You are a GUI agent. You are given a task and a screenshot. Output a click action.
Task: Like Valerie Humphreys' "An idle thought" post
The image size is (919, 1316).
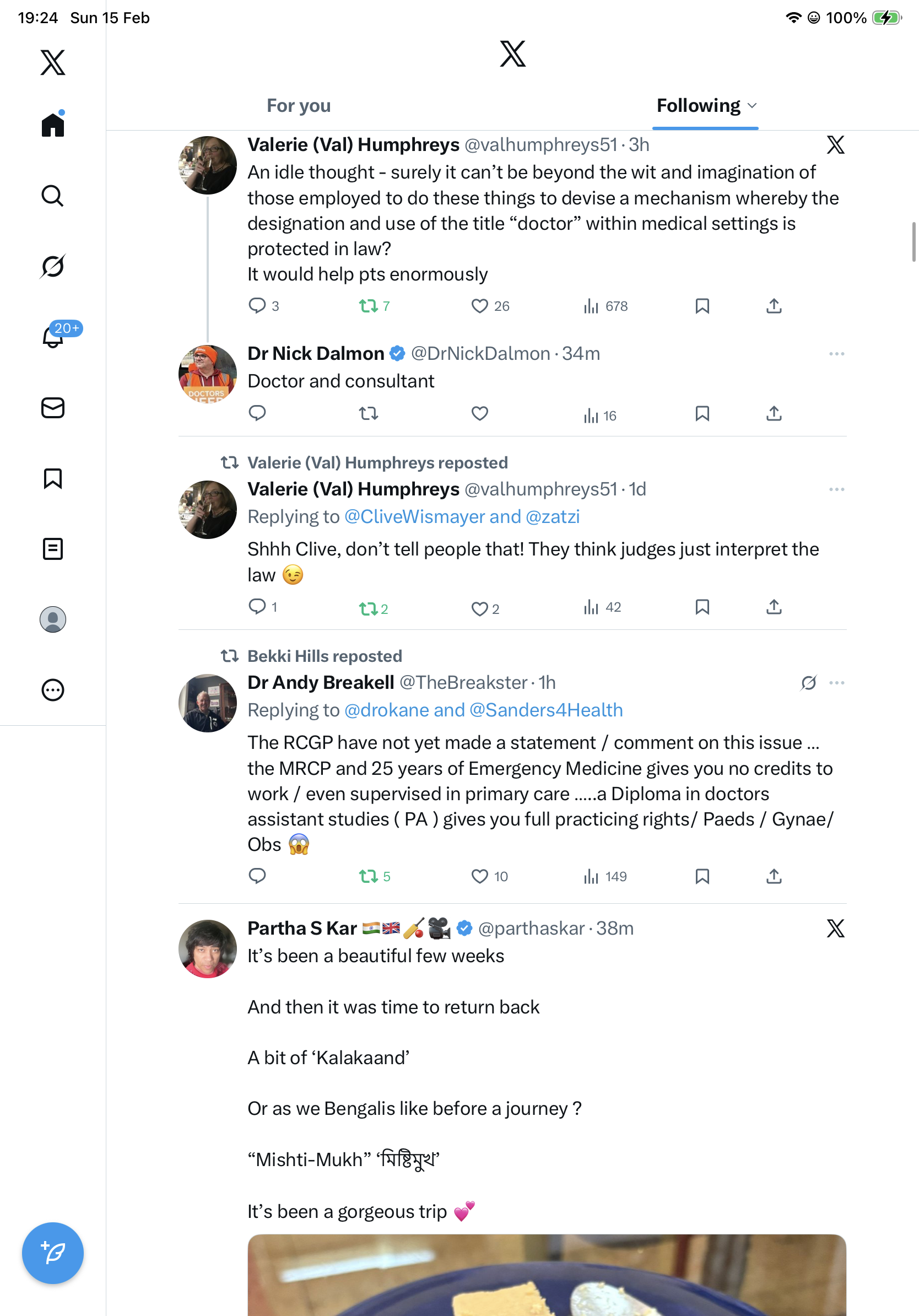tap(479, 306)
